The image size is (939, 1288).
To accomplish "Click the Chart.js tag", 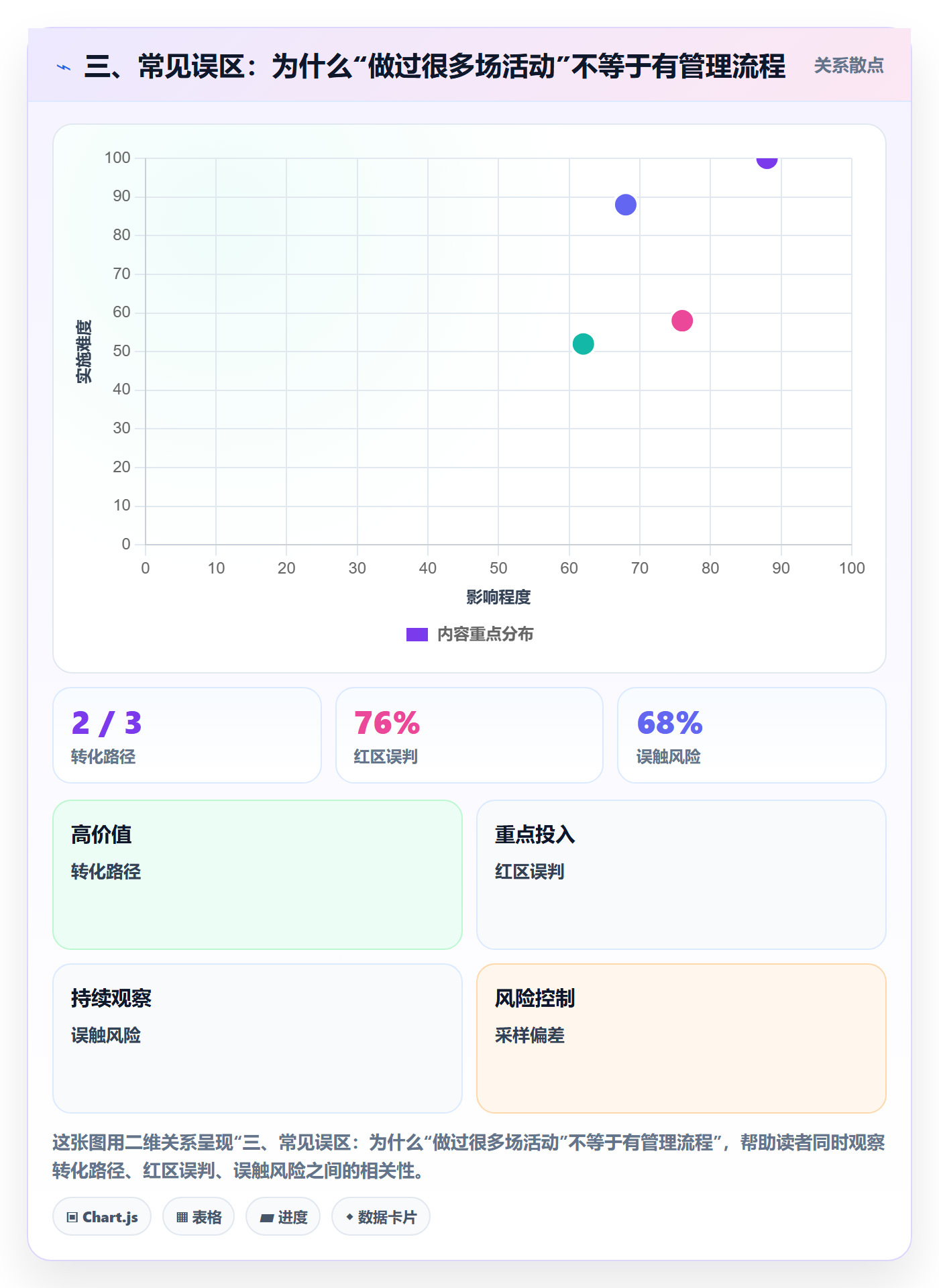I will coord(102,1217).
